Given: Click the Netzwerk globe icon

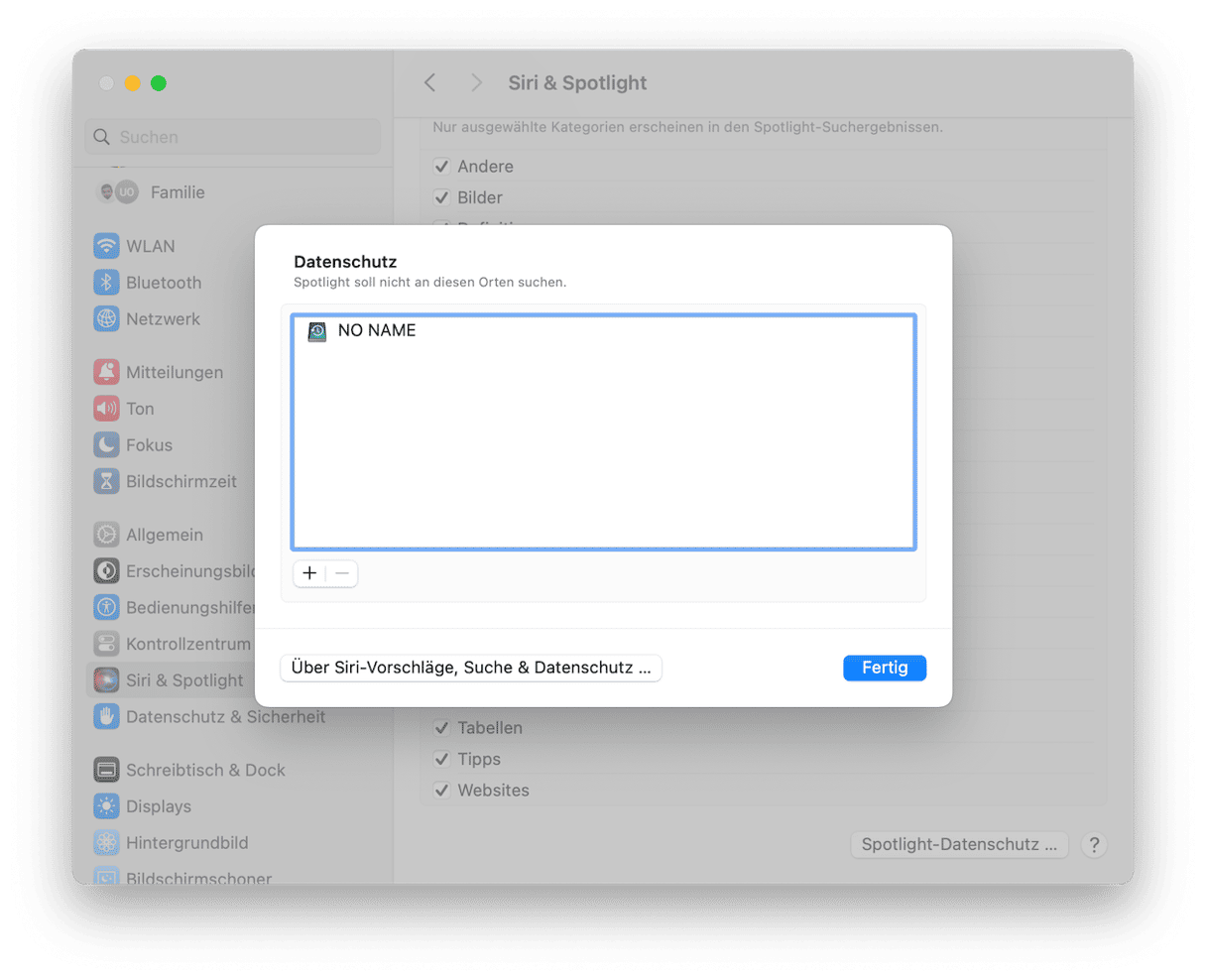Looking at the screenshot, I should point(106,319).
